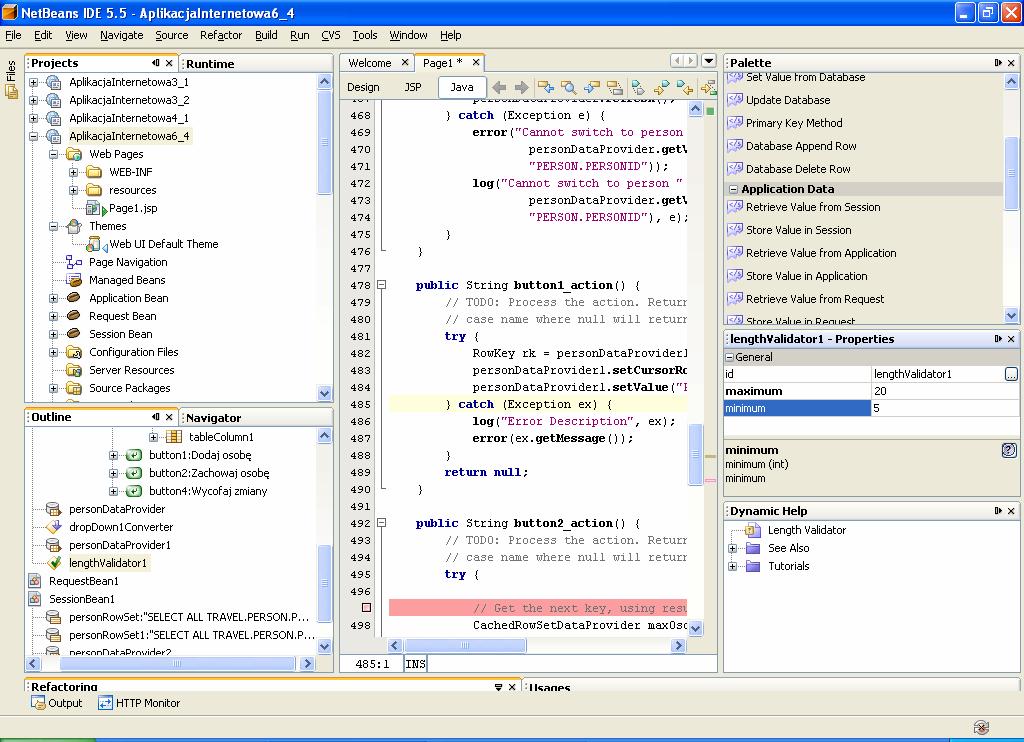Click the Output window icon
This screenshot has width=1024, height=742.
(38, 703)
